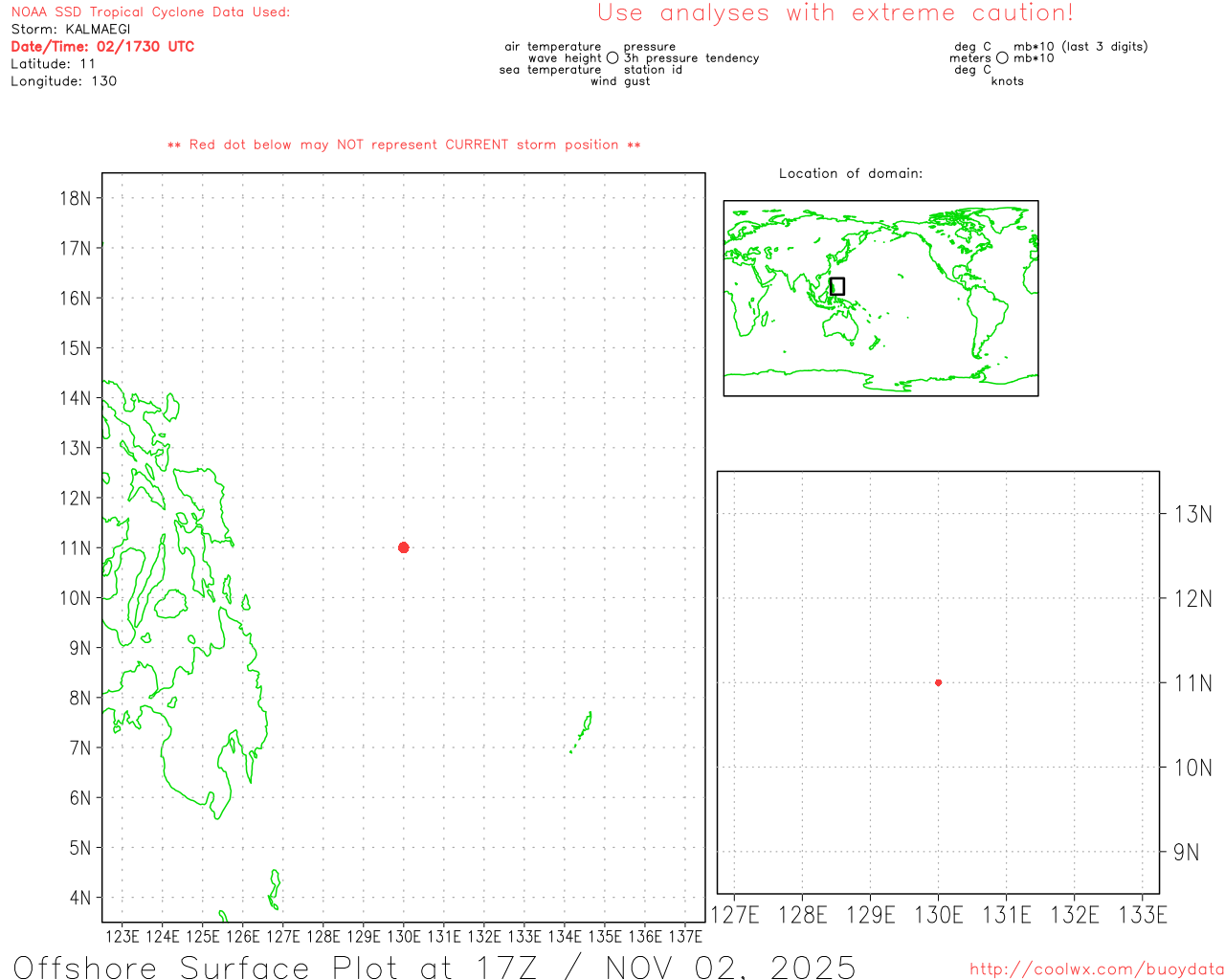
Task: Select the storm name KALMAEGI
Action: coord(98,30)
